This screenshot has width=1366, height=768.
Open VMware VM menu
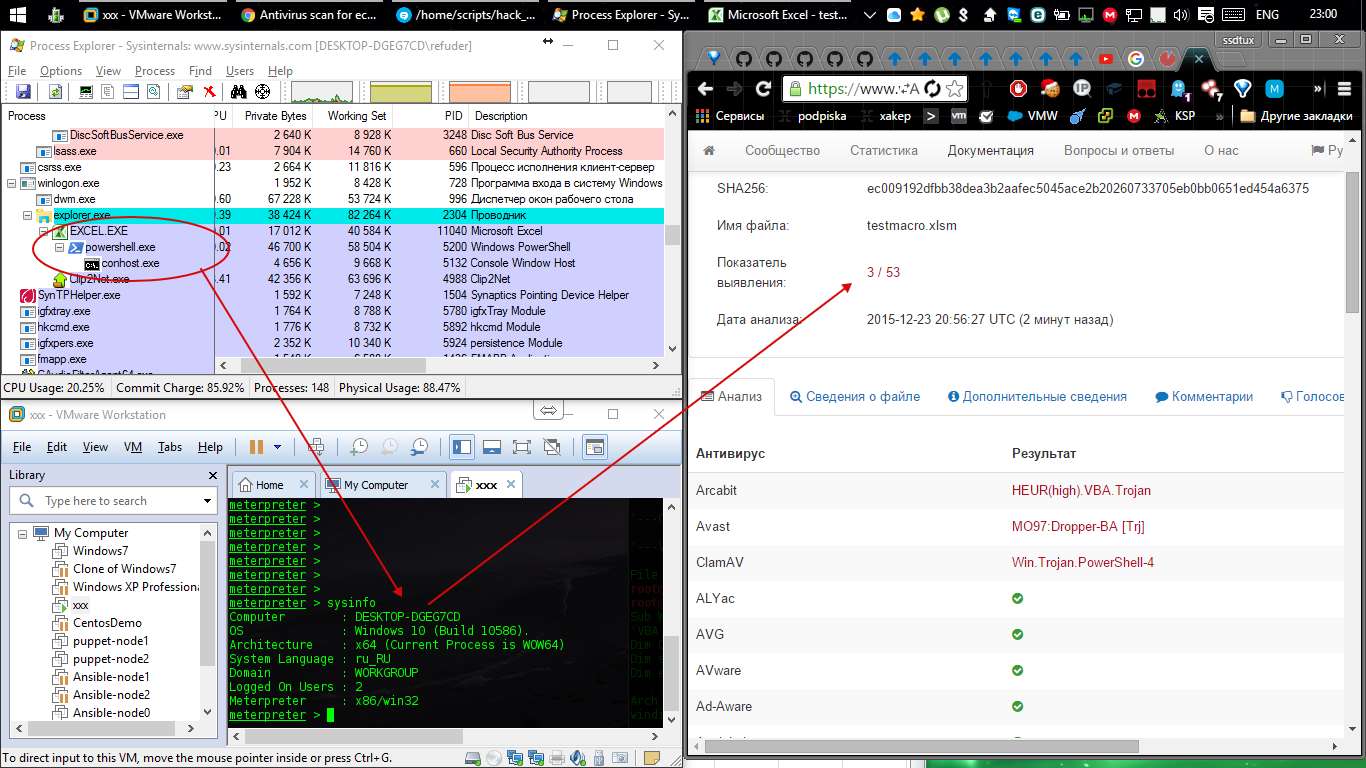(x=135, y=447)
